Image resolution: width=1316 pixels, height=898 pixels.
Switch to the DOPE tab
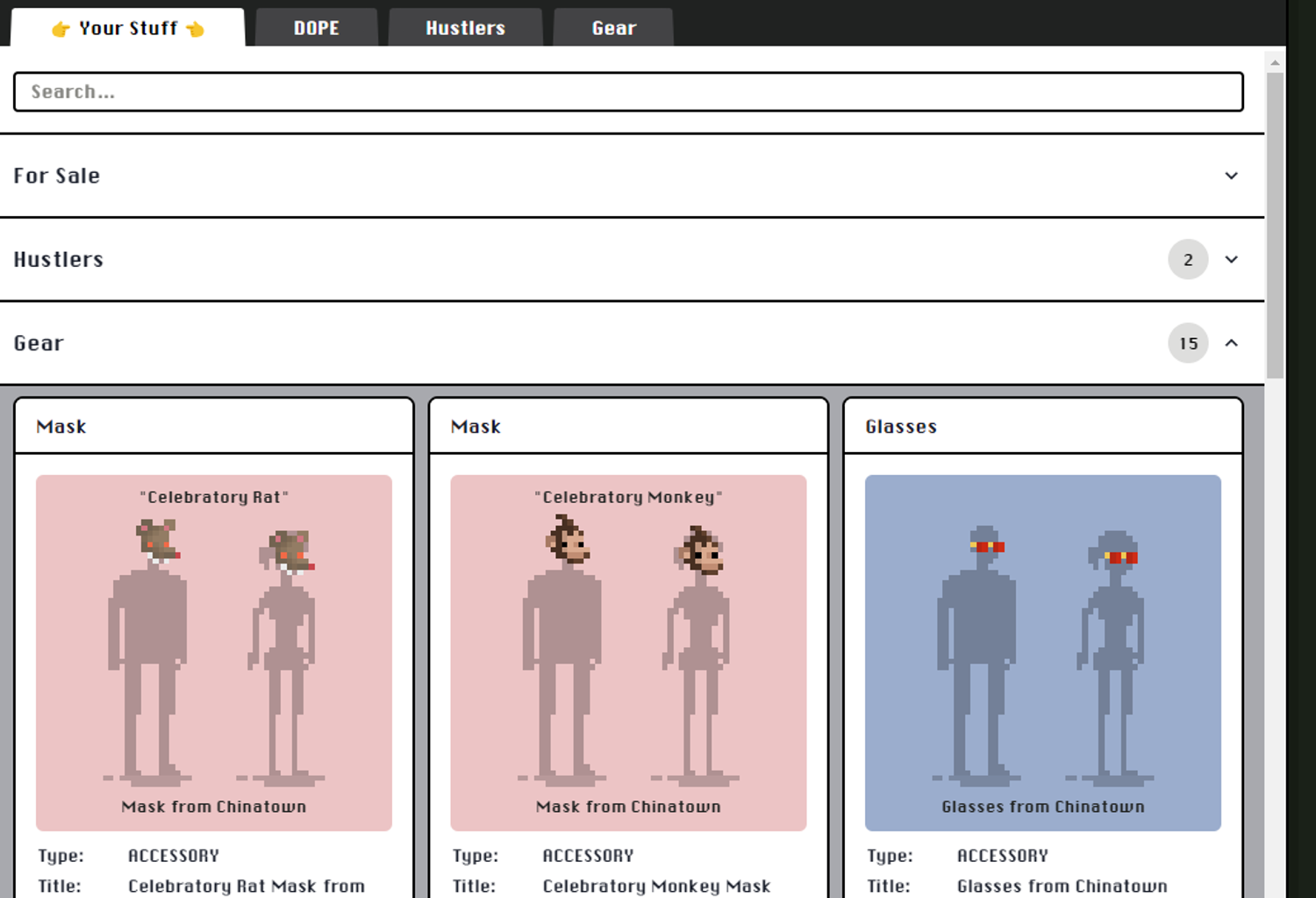(316, 28)
